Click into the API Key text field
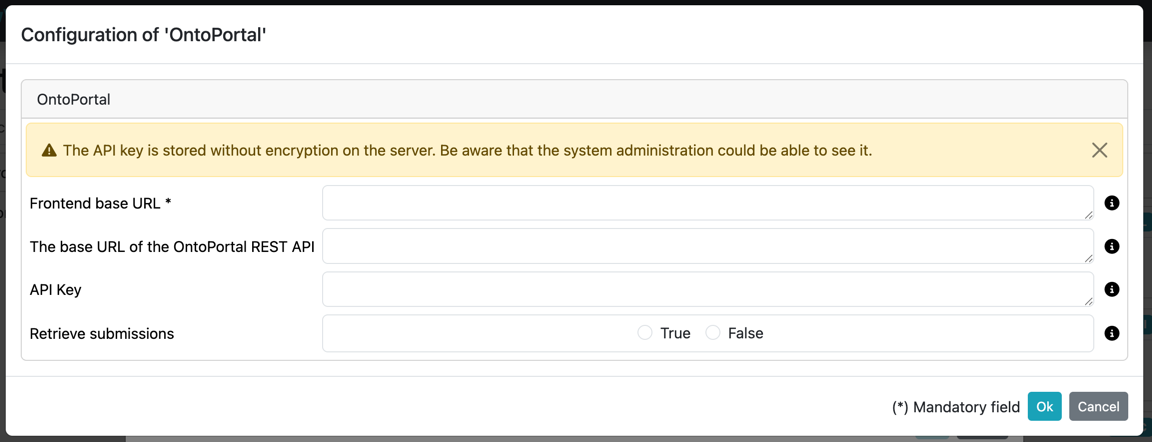The height and width of the screenshot is (442, 1152). (708, 289)
